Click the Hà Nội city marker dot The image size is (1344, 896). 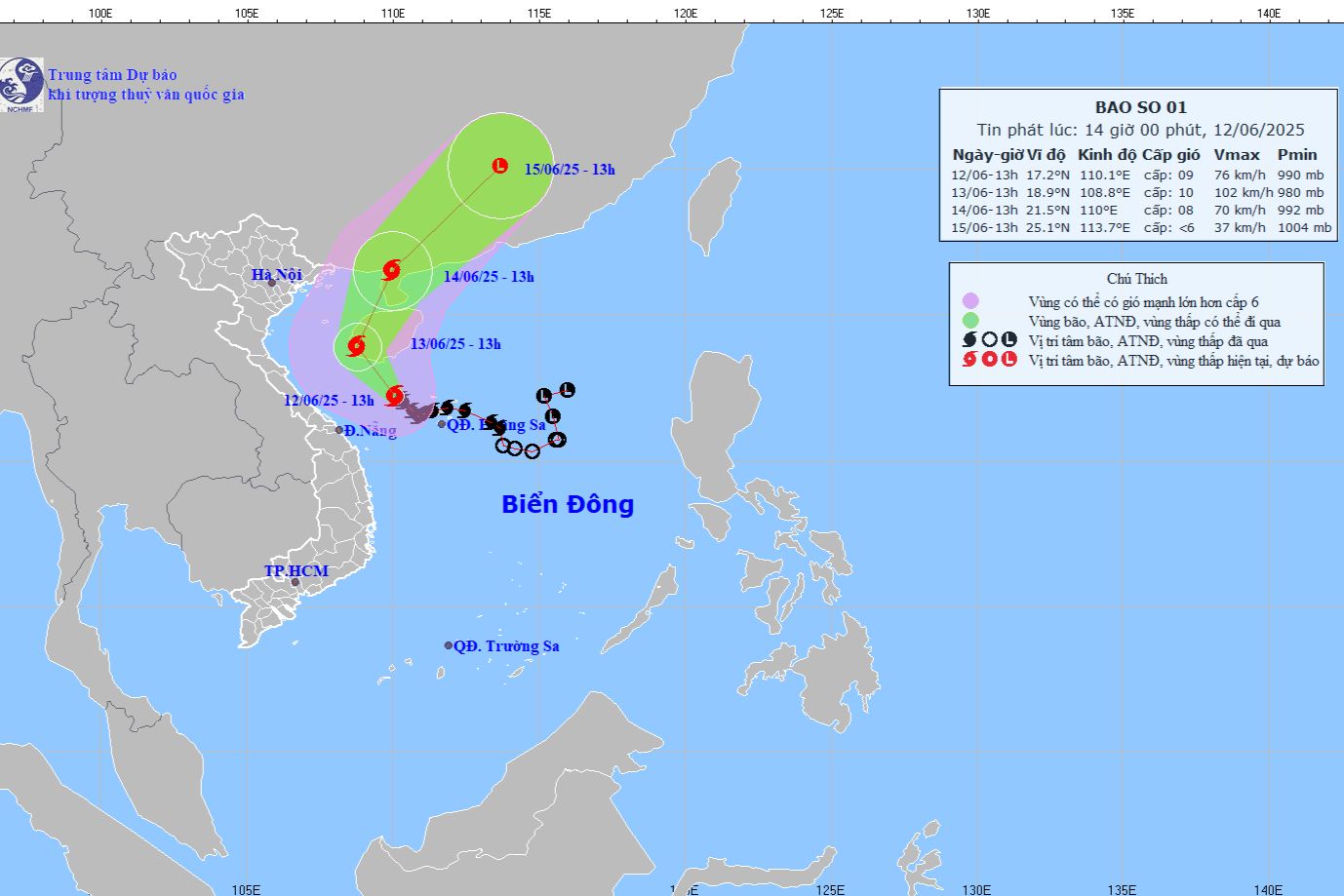(272, 283)
